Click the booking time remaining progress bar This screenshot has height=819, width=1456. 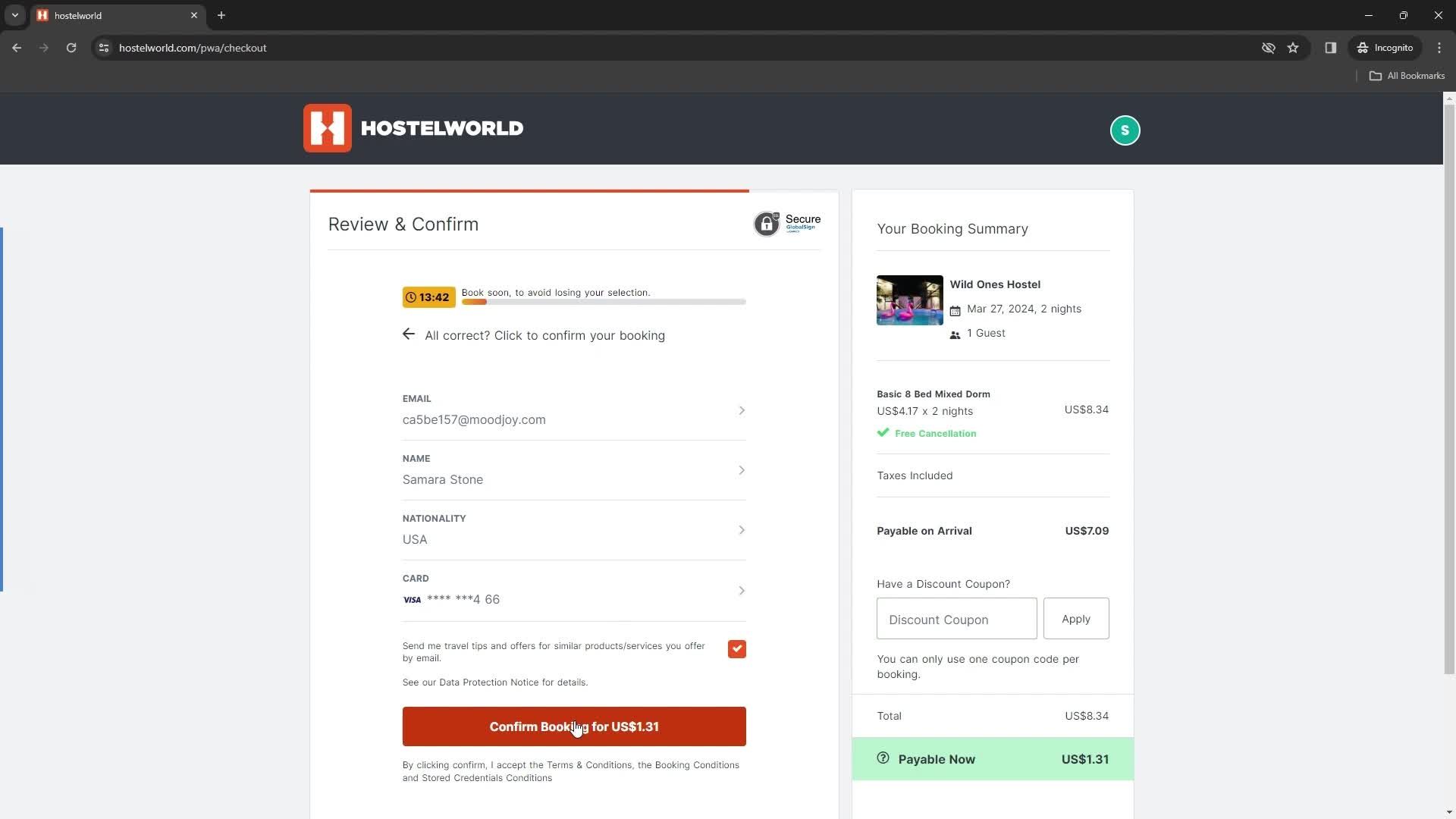604,302
